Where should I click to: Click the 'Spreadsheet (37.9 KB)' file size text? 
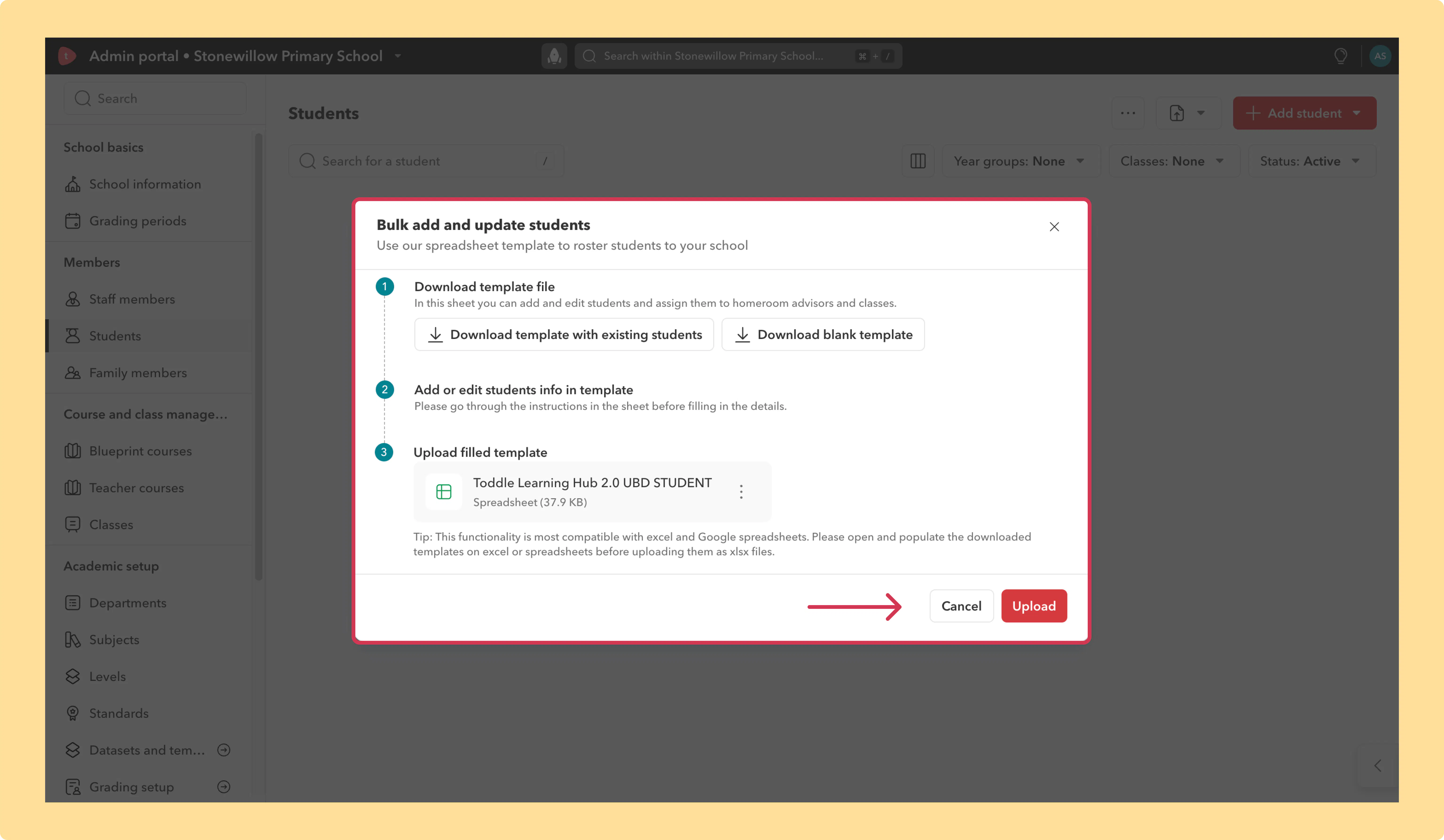click(530, 502)
